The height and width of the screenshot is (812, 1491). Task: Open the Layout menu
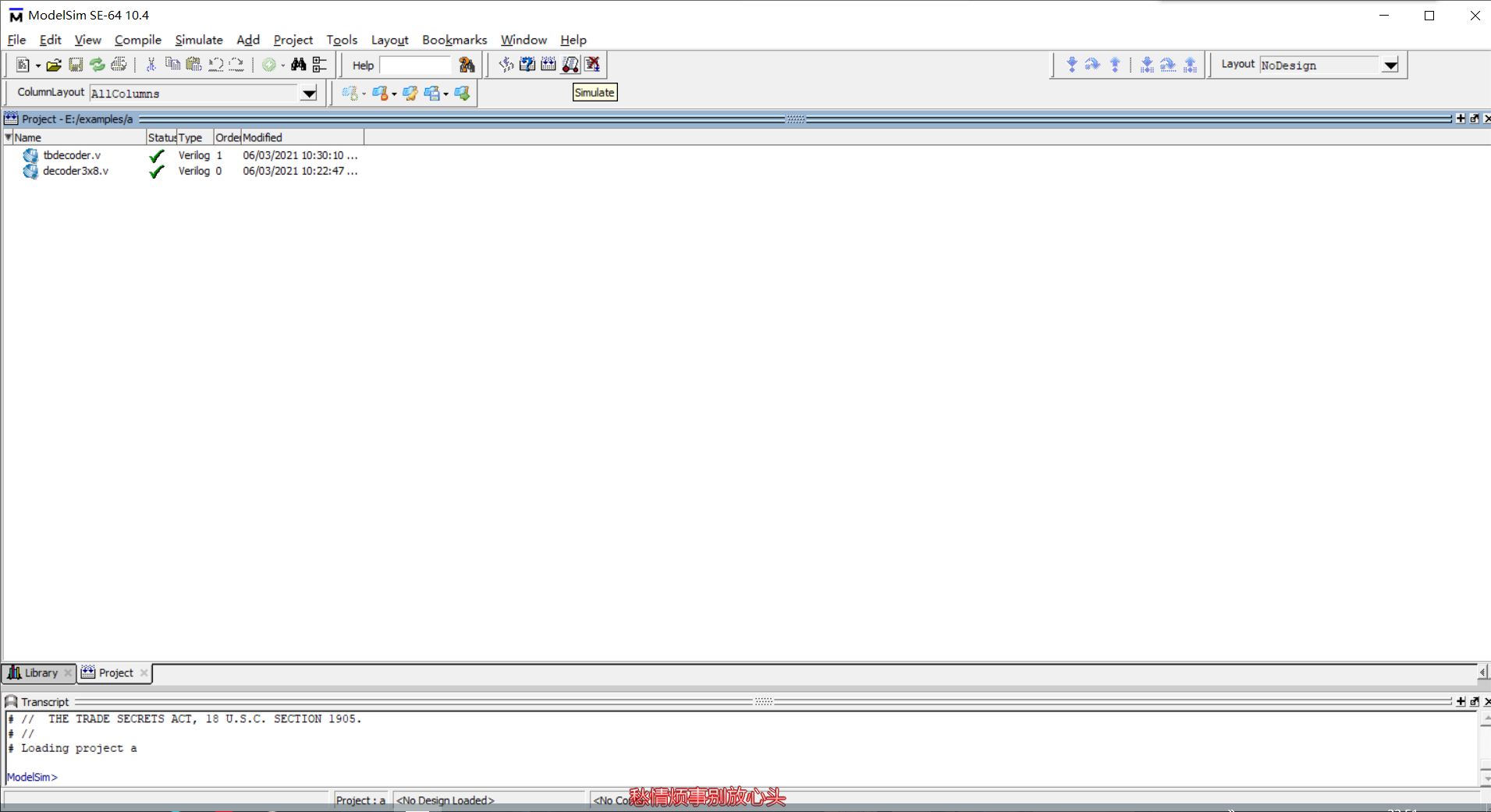click(389, 40)
